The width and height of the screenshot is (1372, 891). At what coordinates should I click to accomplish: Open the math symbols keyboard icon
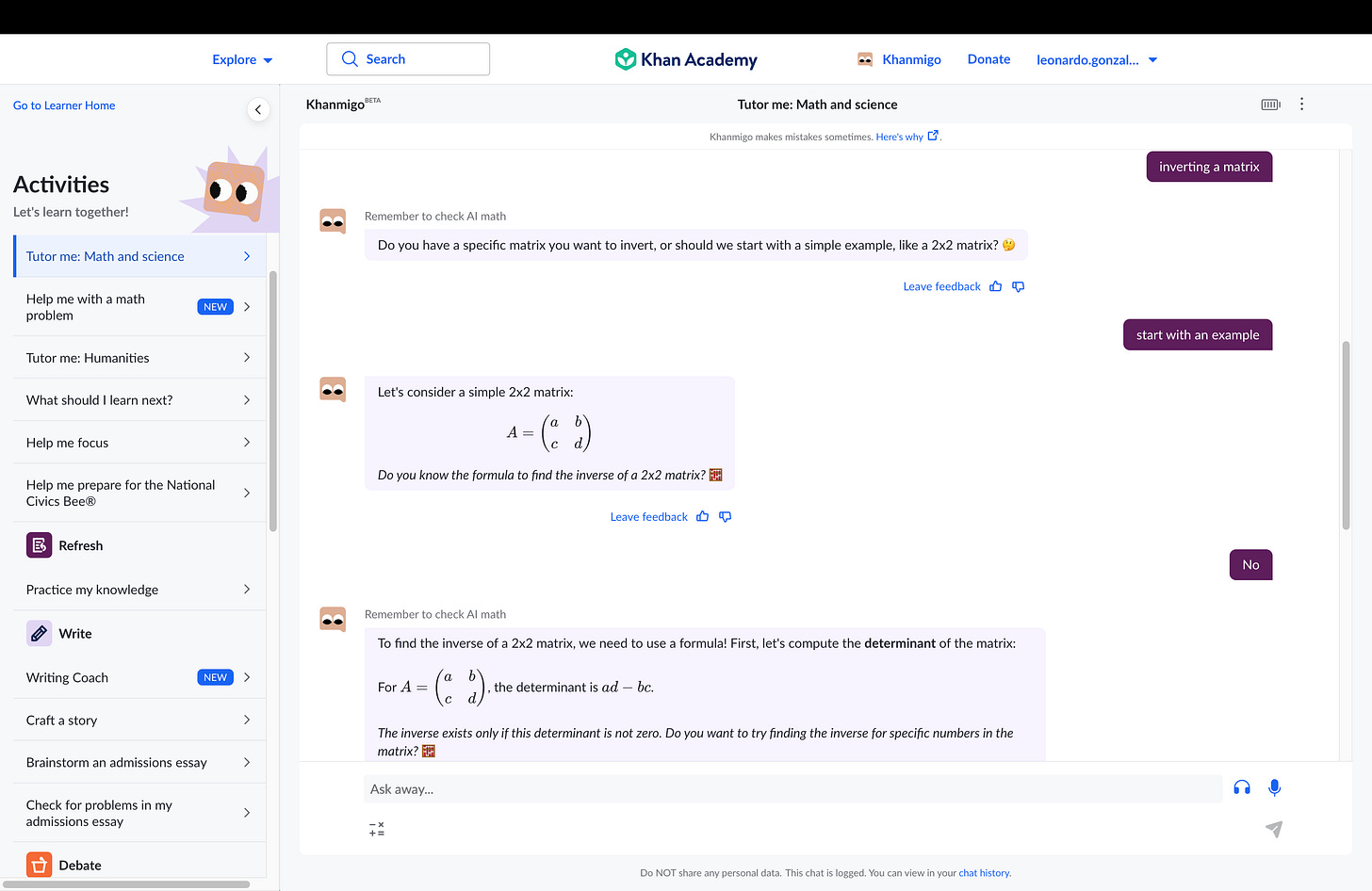pos(377,830)
